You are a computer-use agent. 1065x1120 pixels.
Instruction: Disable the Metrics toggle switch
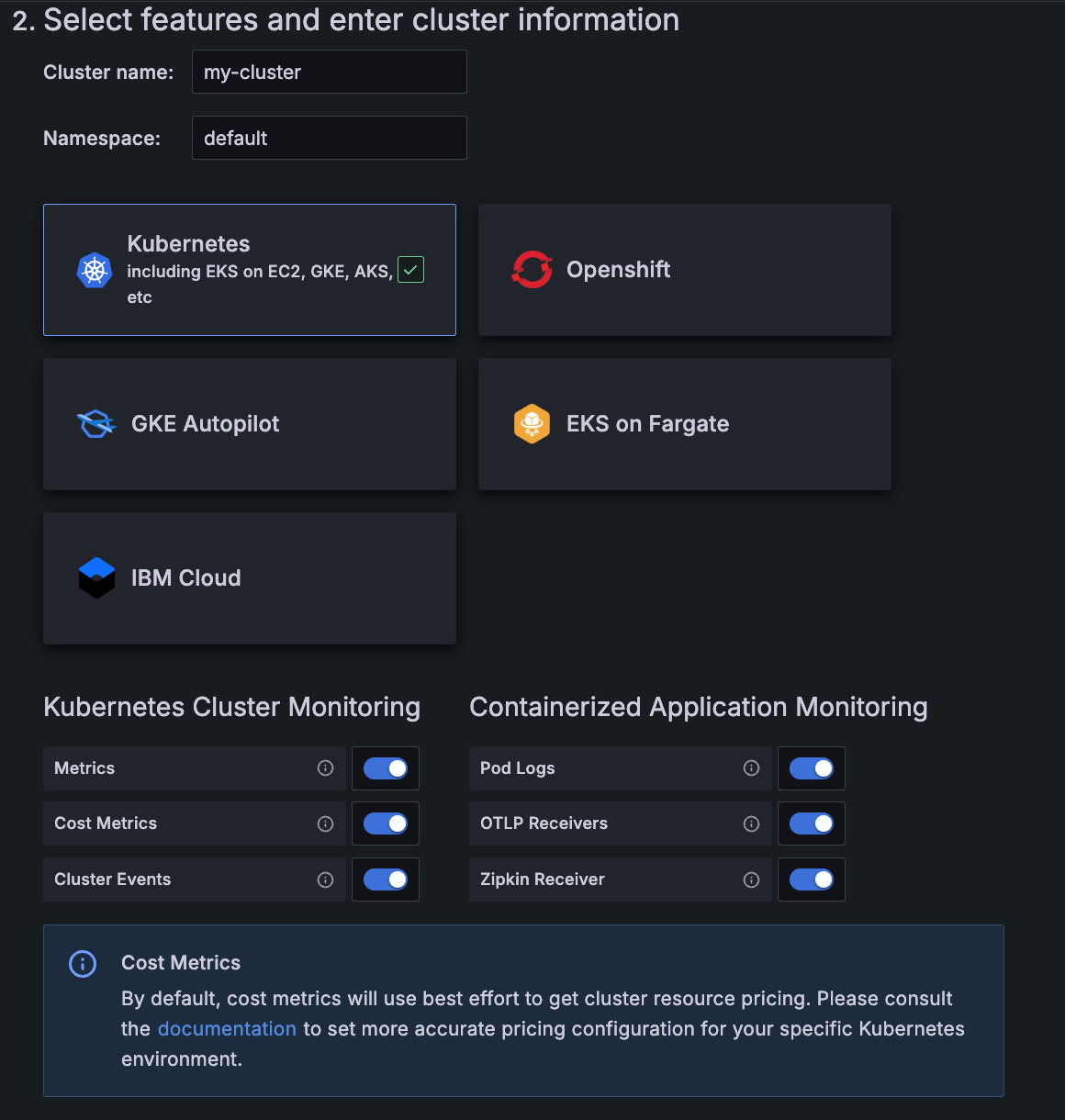(386, 768)
